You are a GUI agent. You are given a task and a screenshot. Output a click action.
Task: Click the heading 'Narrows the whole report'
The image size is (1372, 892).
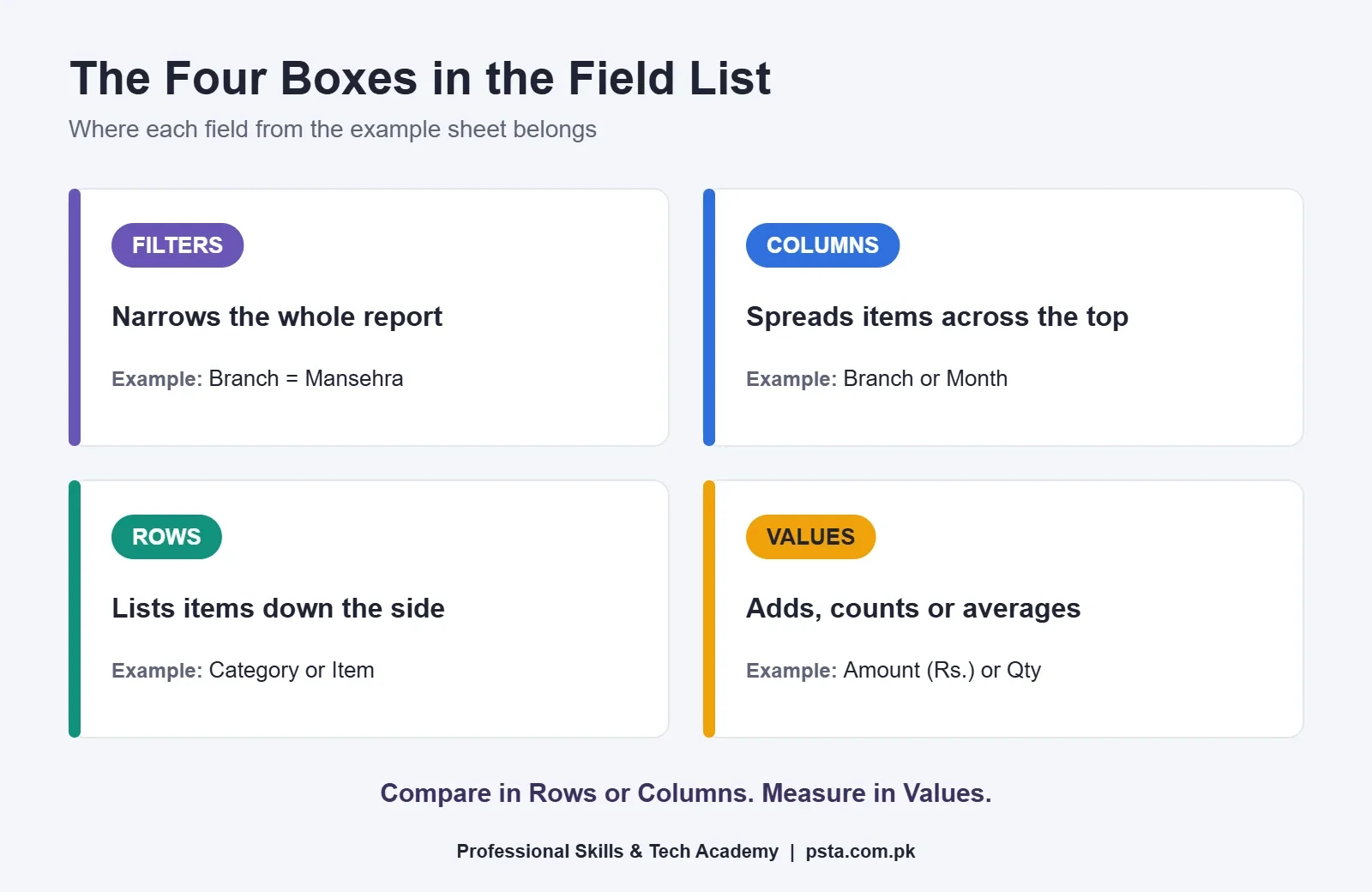pyautogui.click(x=277, y=316)
